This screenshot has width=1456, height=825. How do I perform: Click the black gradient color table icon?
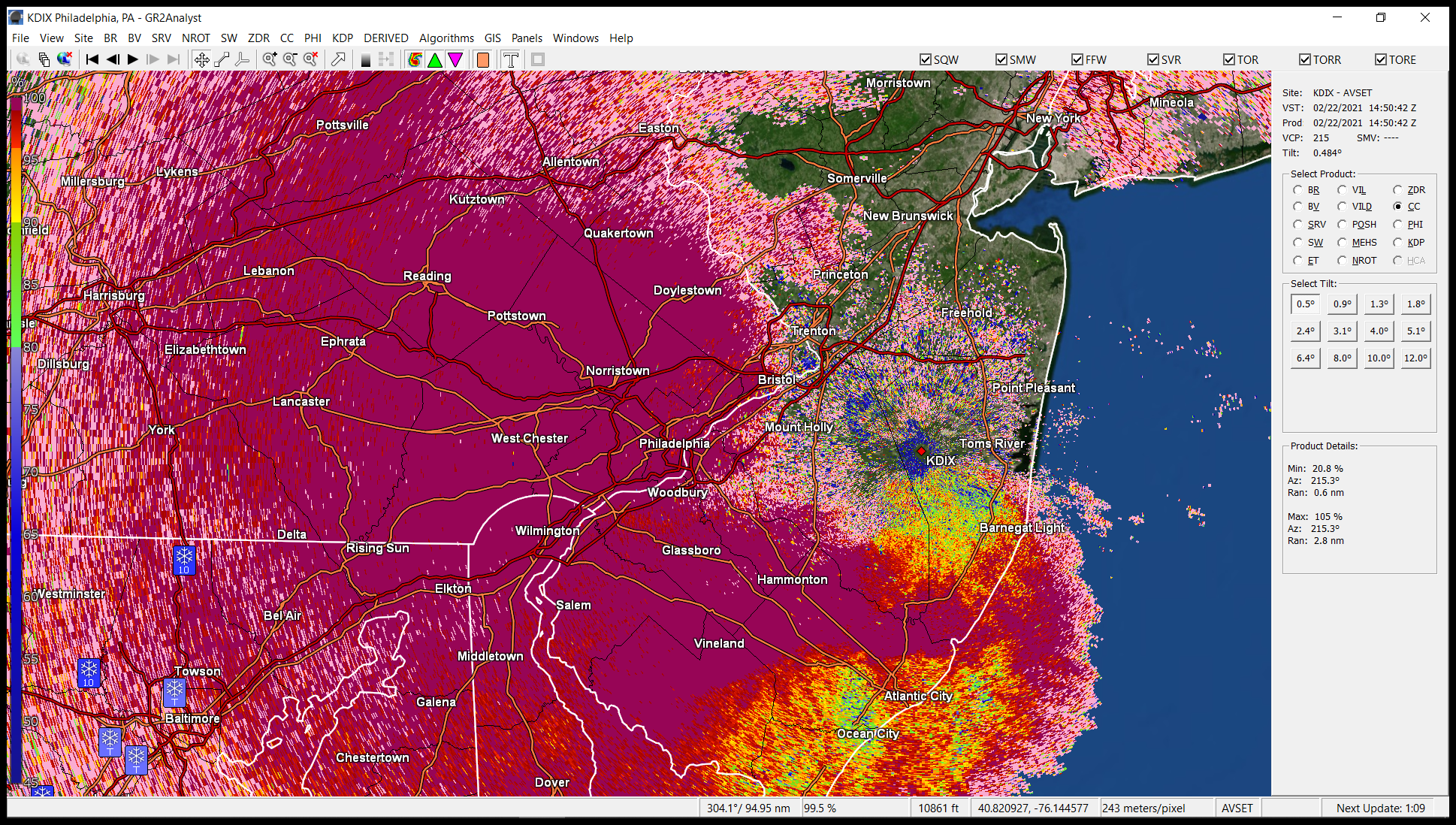(366, 59)
